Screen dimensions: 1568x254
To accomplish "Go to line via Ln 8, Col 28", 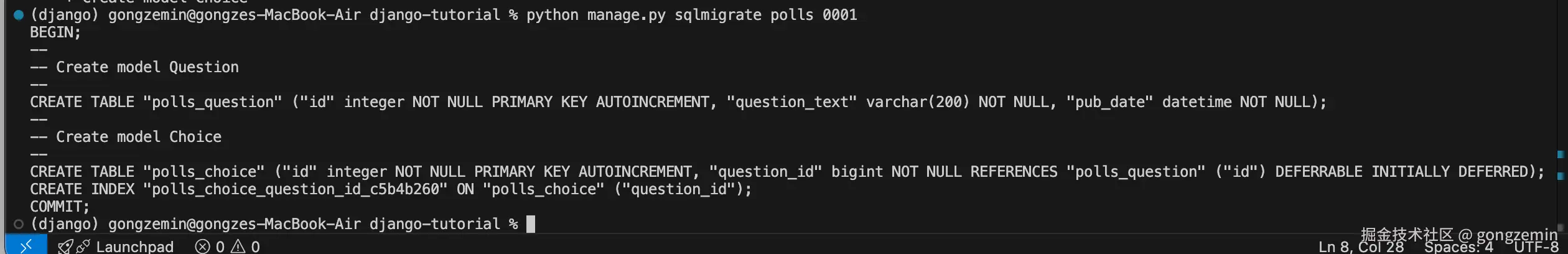I will [1361, 247].
